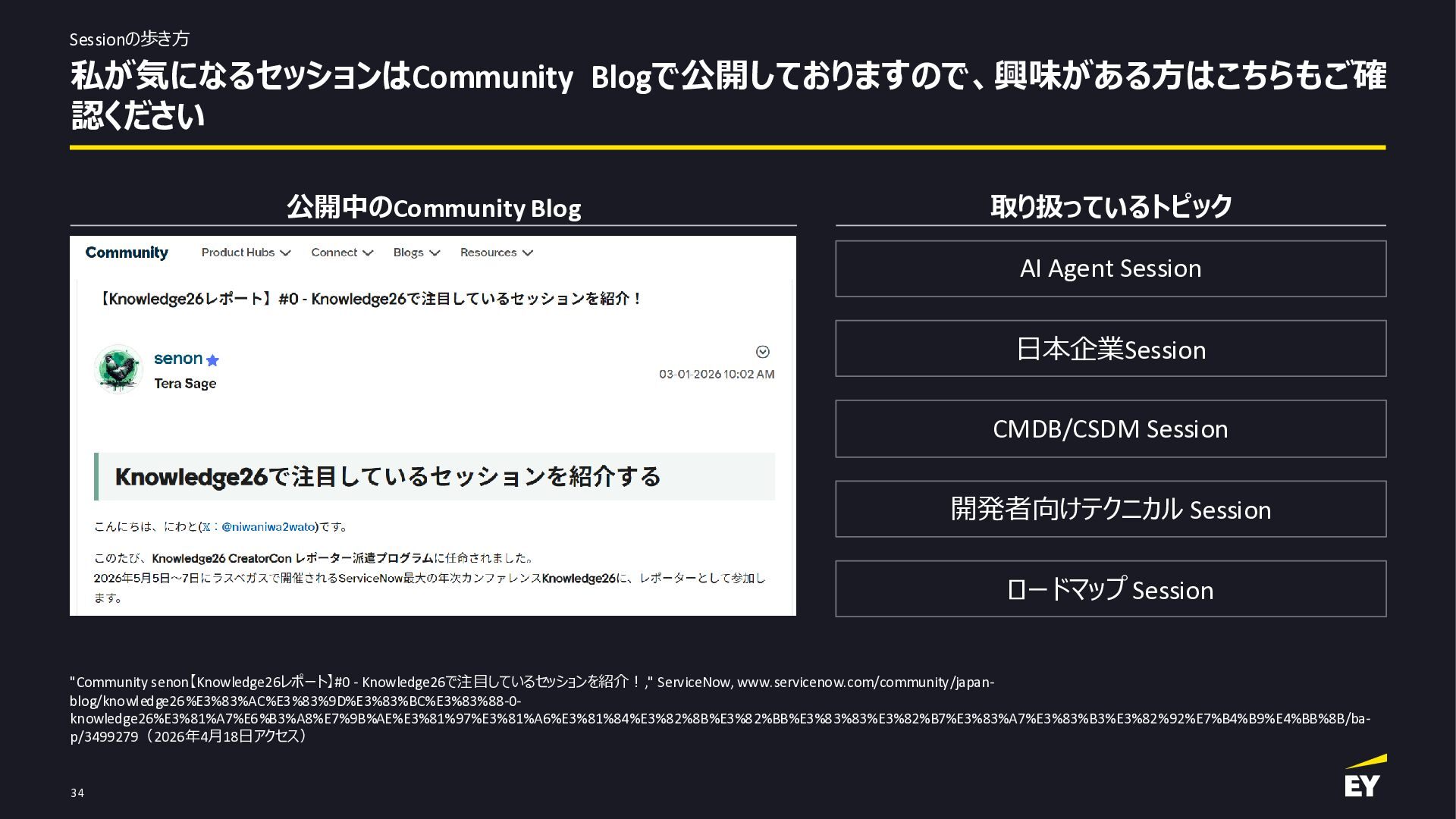
Task: Click the CMDB/CSDM Session box
Action: pos(1110,429)
